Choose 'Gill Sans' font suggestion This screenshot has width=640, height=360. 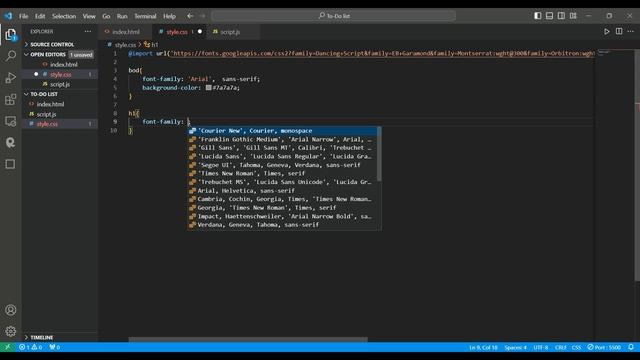[x=282, y=148]
